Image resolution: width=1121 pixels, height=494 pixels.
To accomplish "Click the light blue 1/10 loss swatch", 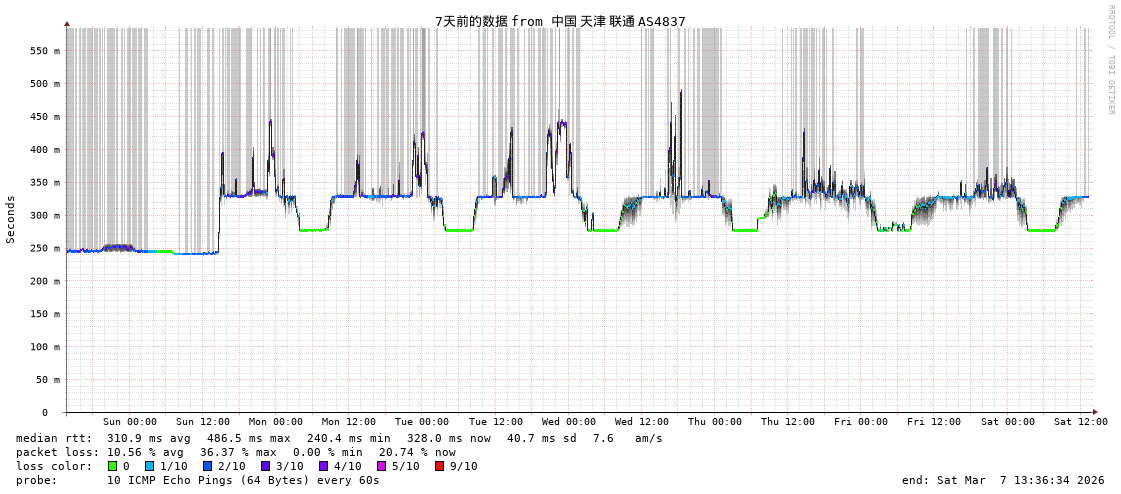I will point(149,466).
